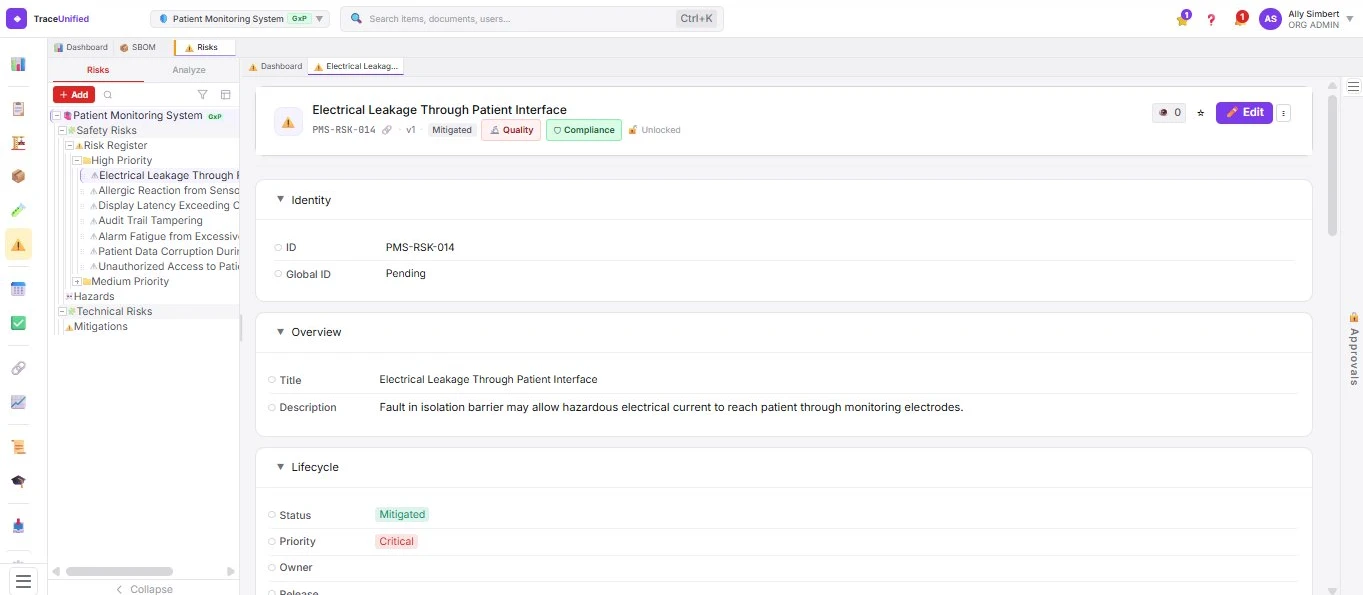The width and height of the screenshot is (1363, 595).
Task: Open the chain link sidebar icon
Action: 18,368
